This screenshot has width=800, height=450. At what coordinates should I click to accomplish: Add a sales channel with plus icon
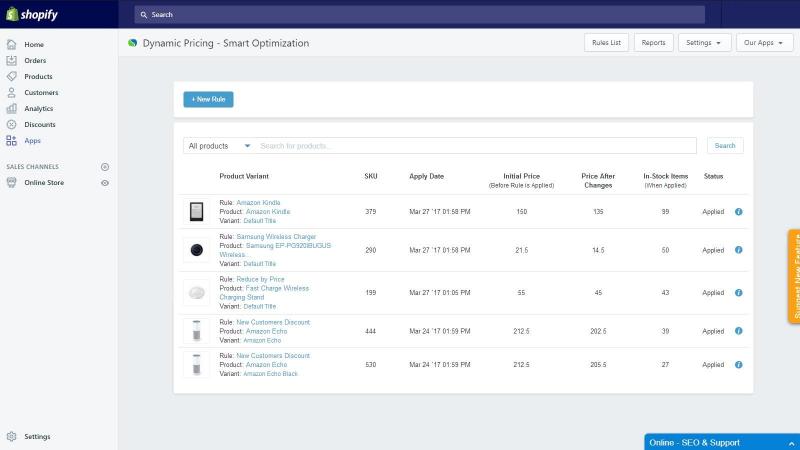105,167
